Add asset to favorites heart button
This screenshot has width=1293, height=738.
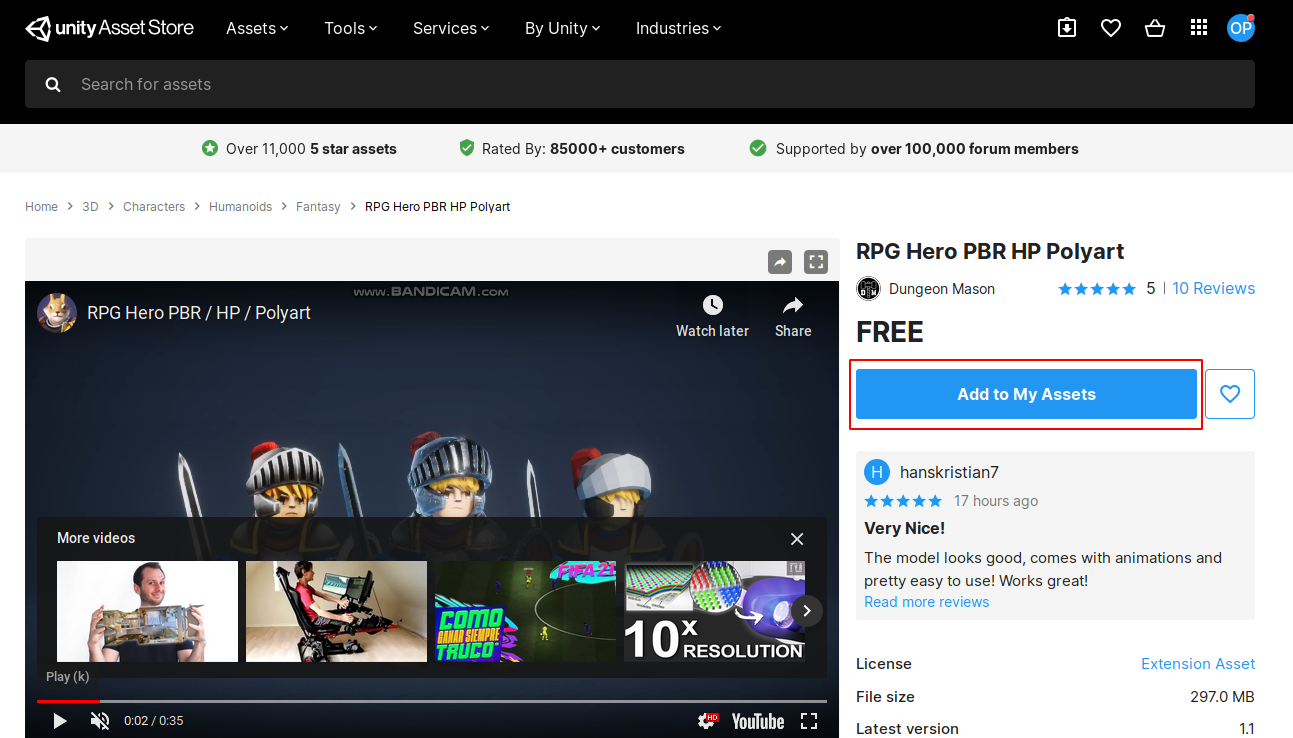[x=1230, y=394]
